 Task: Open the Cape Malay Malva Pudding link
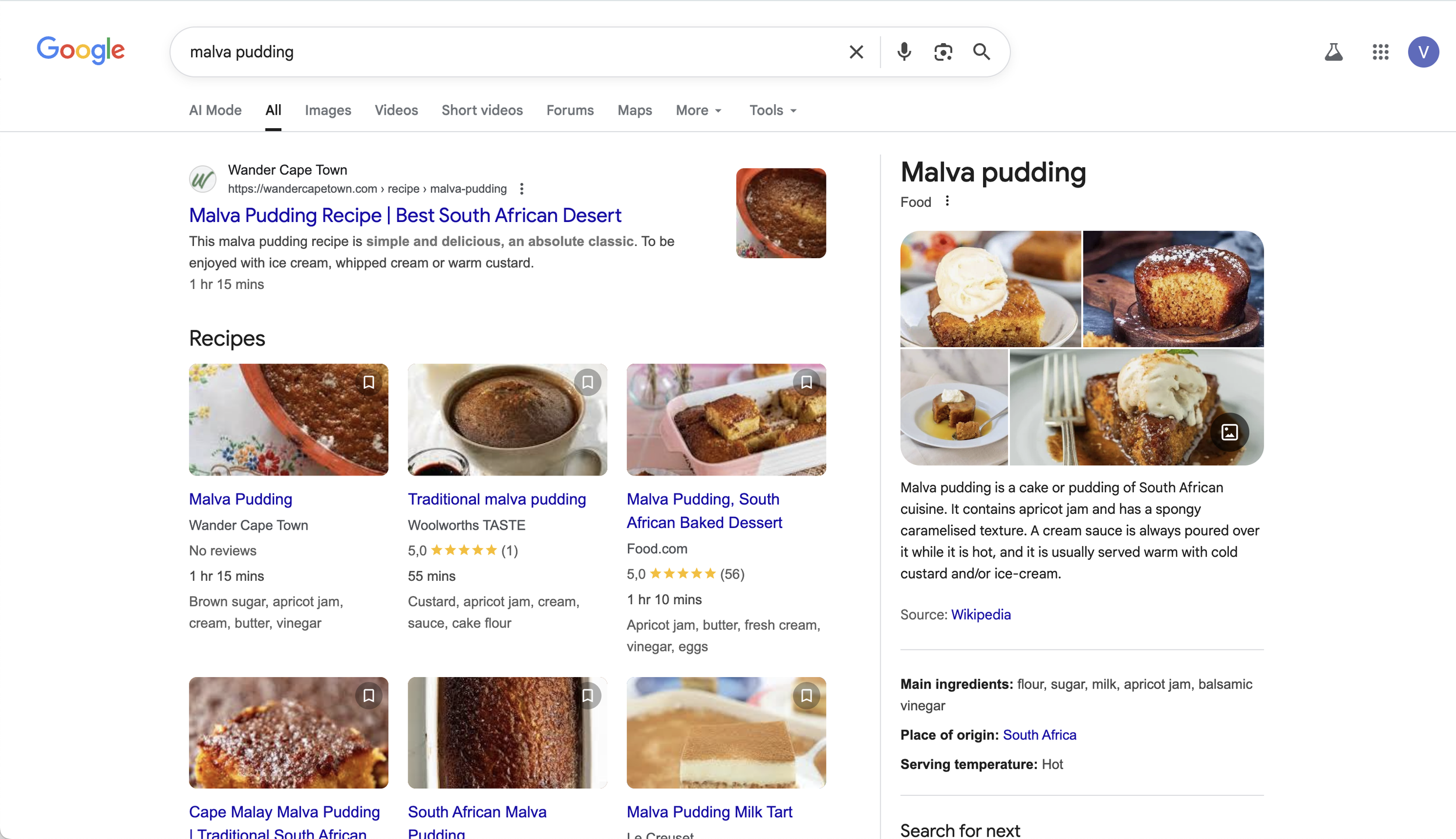pyautogui.click(x=284, y=822)
